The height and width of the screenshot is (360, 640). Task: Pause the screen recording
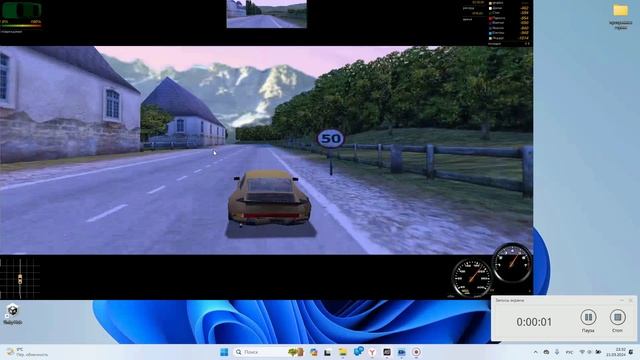(588, 317)
